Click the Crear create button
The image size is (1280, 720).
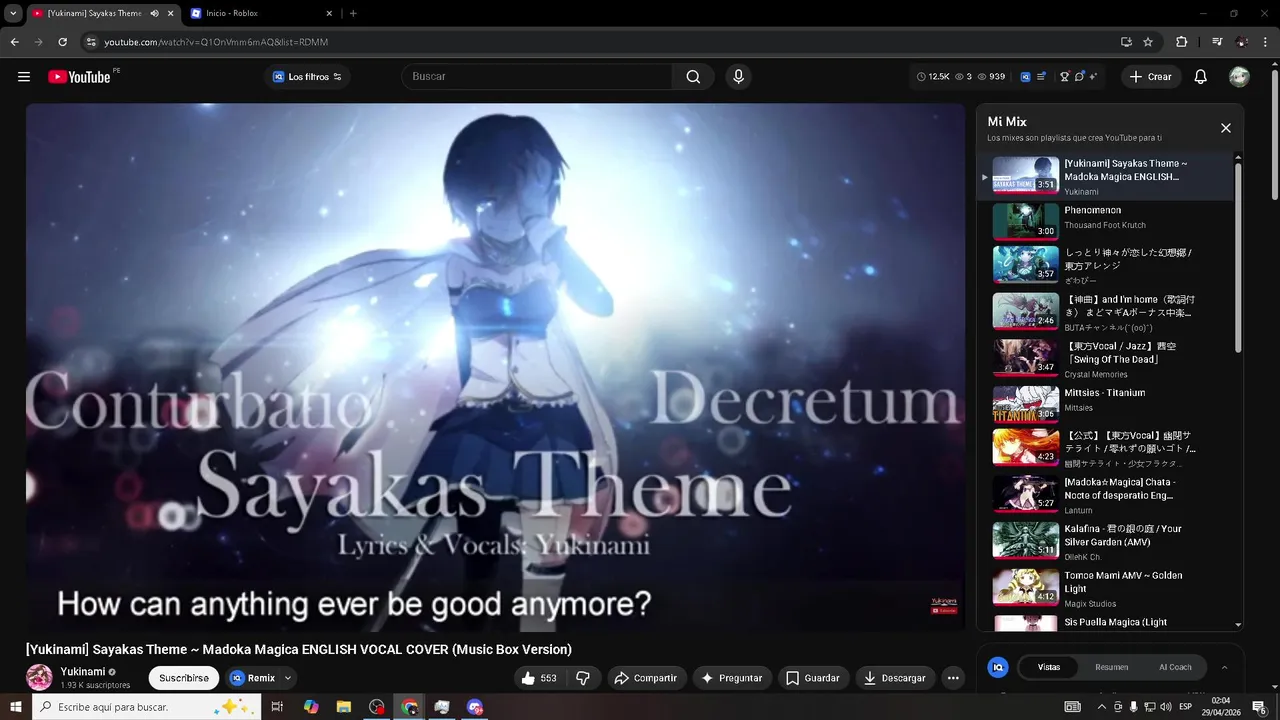[x=1150, y=77]
